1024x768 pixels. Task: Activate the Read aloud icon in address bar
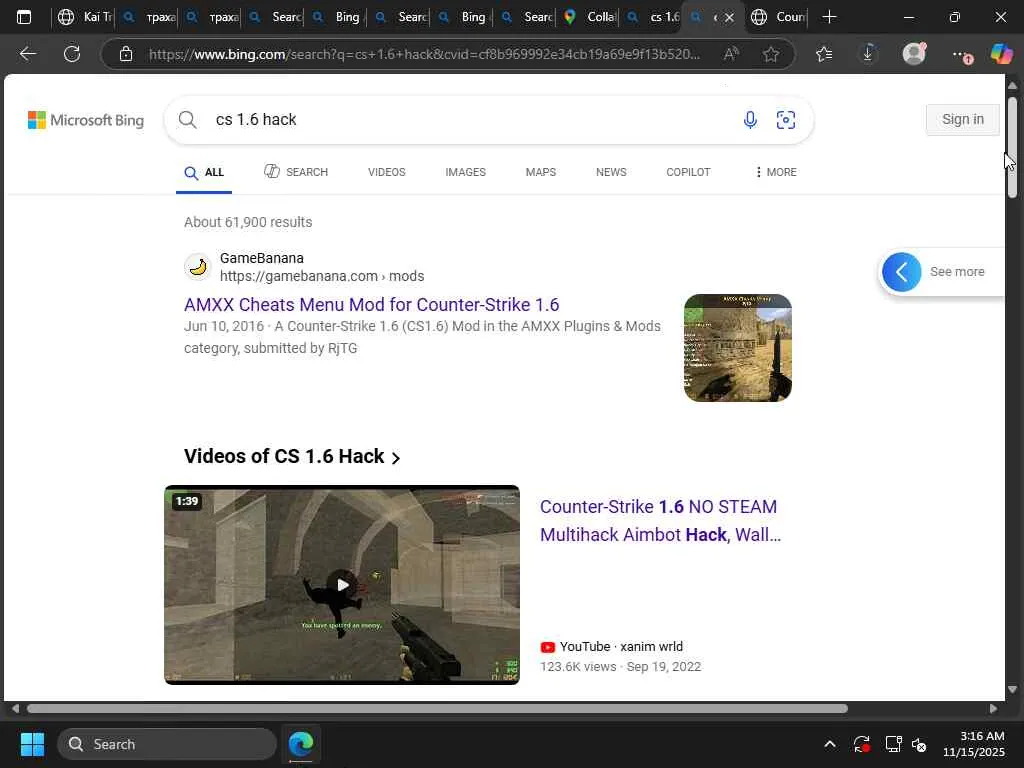[731, 54]
